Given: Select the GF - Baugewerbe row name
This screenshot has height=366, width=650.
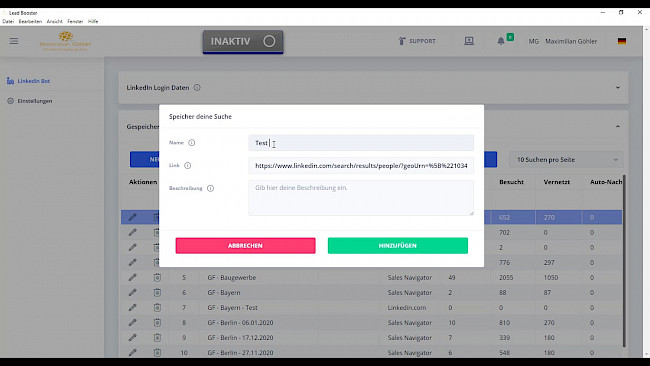Looking at the screenshot, I should coord(232,277).
